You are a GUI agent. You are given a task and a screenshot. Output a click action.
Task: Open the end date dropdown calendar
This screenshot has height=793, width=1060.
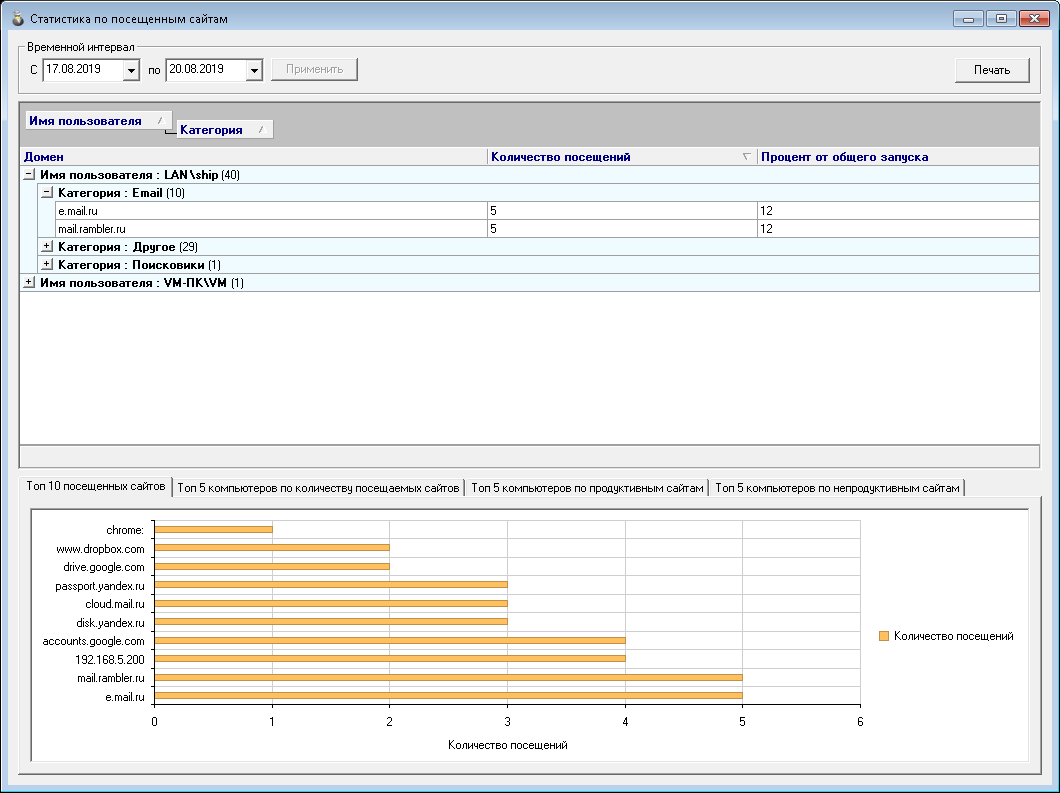(253, 70)
